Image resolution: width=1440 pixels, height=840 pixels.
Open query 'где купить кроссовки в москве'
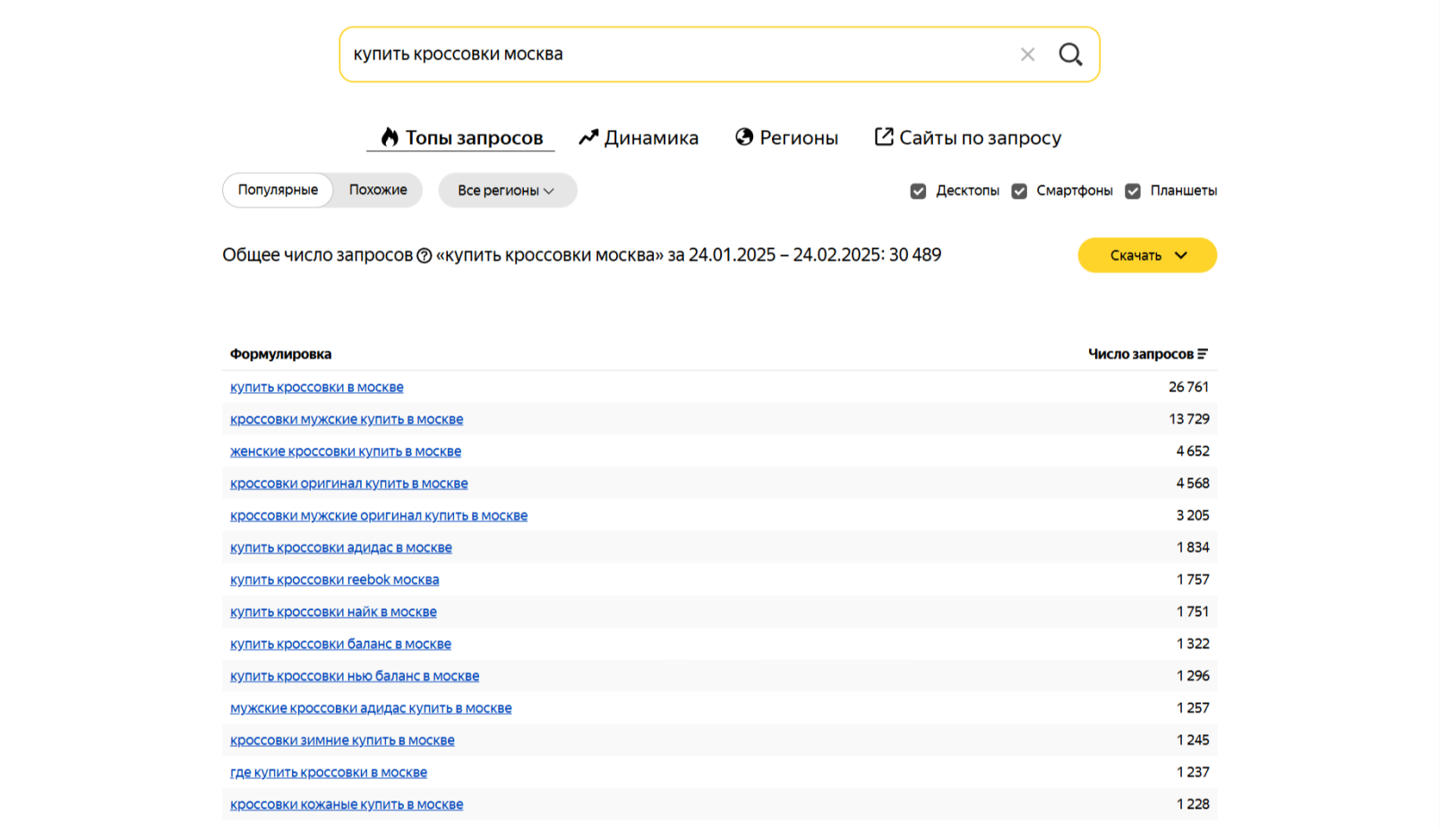329,773
